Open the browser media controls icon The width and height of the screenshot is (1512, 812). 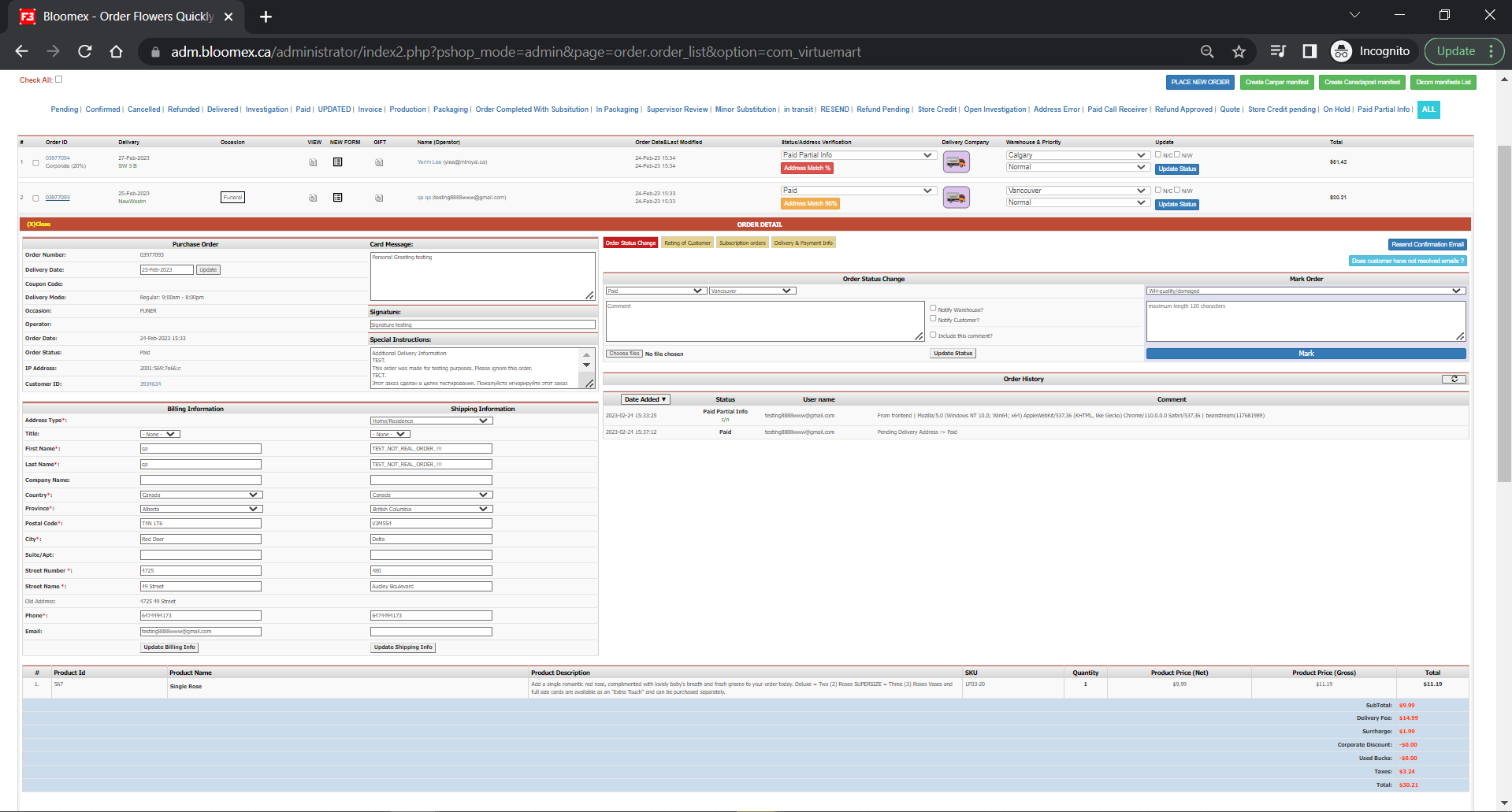(x=1278, y=51)
